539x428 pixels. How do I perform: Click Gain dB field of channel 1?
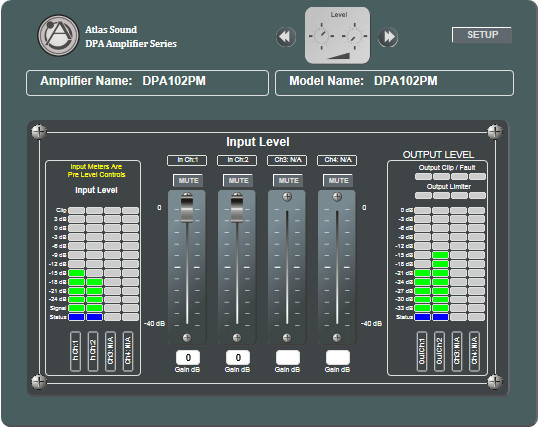click(188, 358)
